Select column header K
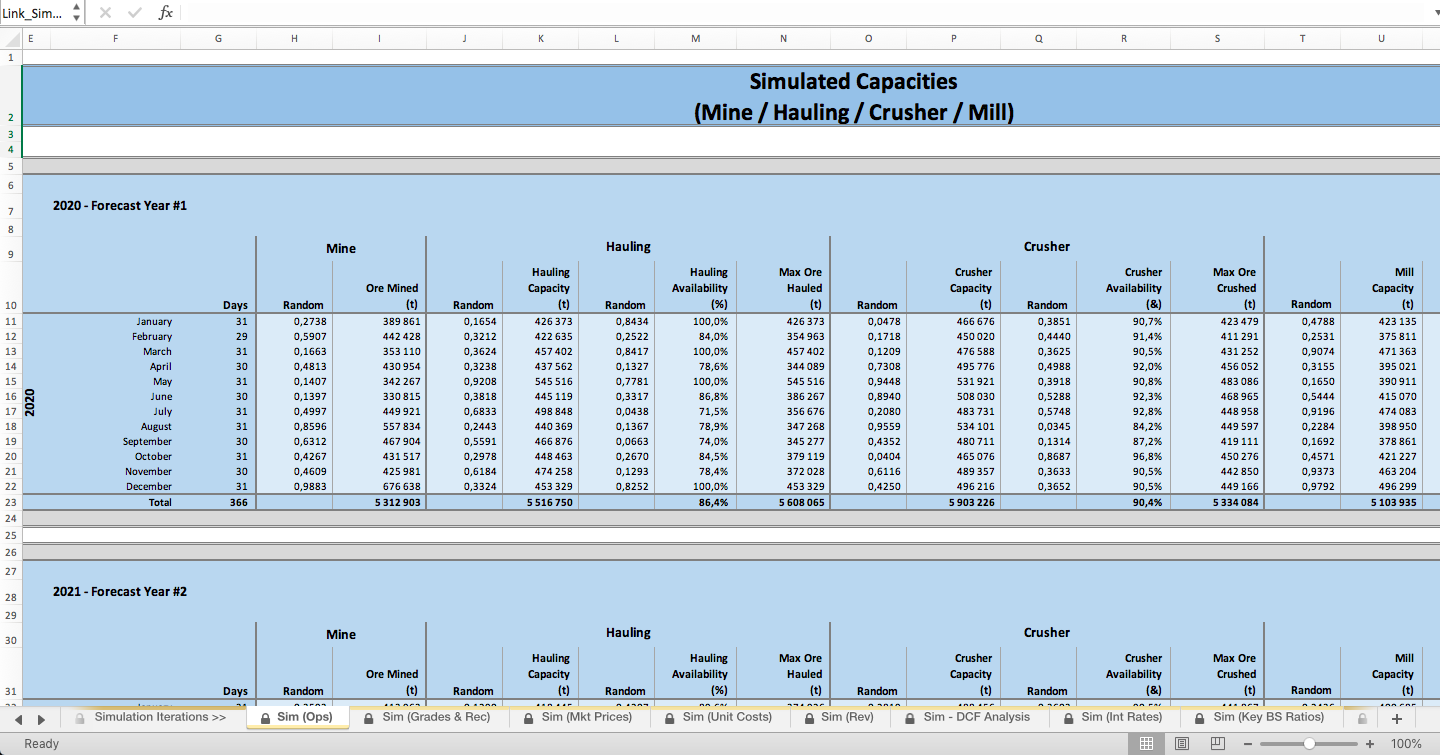Viewport: 1440px width, 755px height. pyautogui.click(x=541, y=39)
